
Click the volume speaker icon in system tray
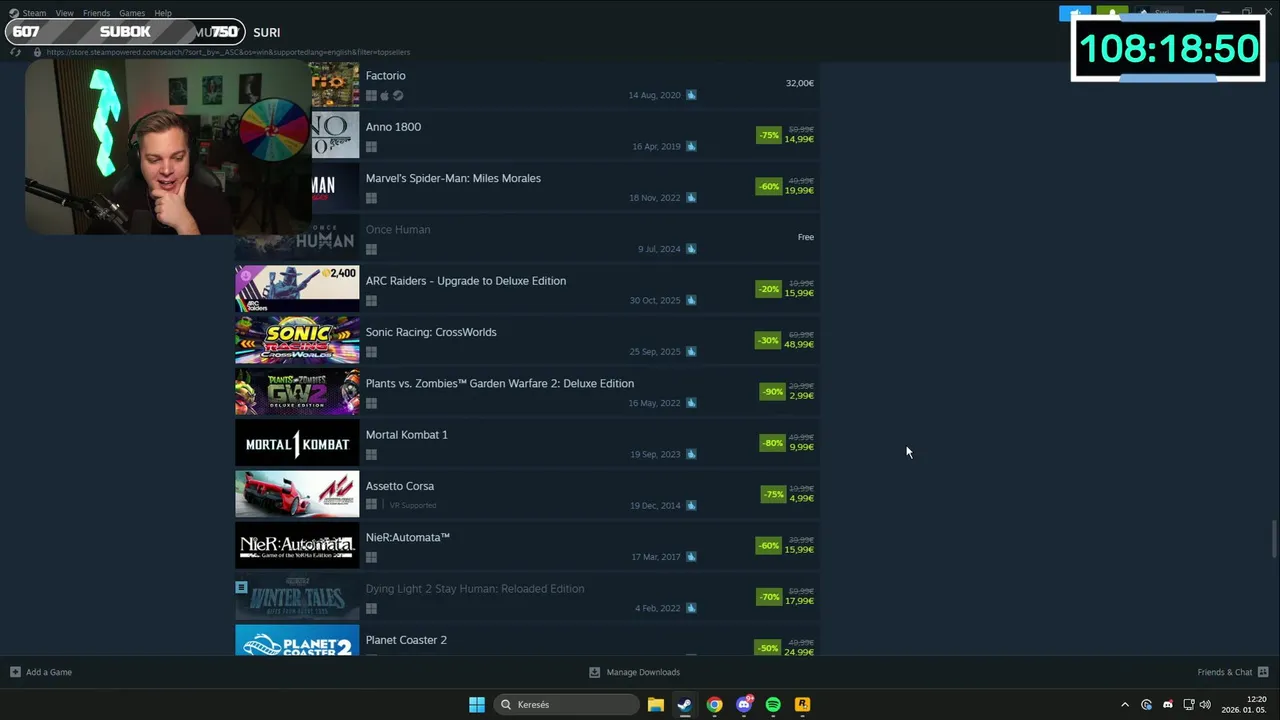tap(1205, 705)
